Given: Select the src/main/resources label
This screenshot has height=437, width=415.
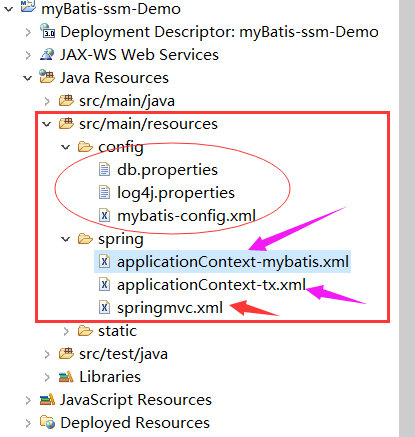Looking at the screenshot, I should 148,124.
